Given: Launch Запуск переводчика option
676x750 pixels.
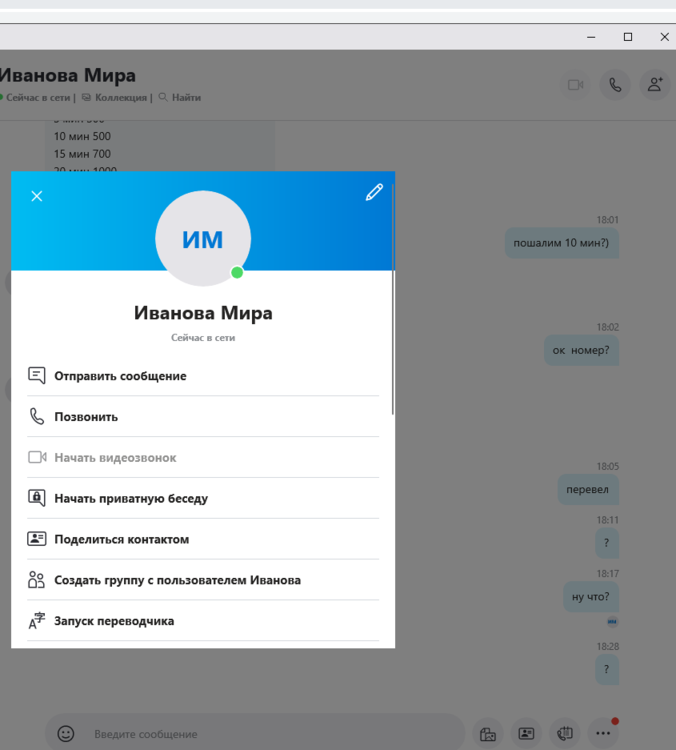Looking at the screenshot, I should point(113,621).
